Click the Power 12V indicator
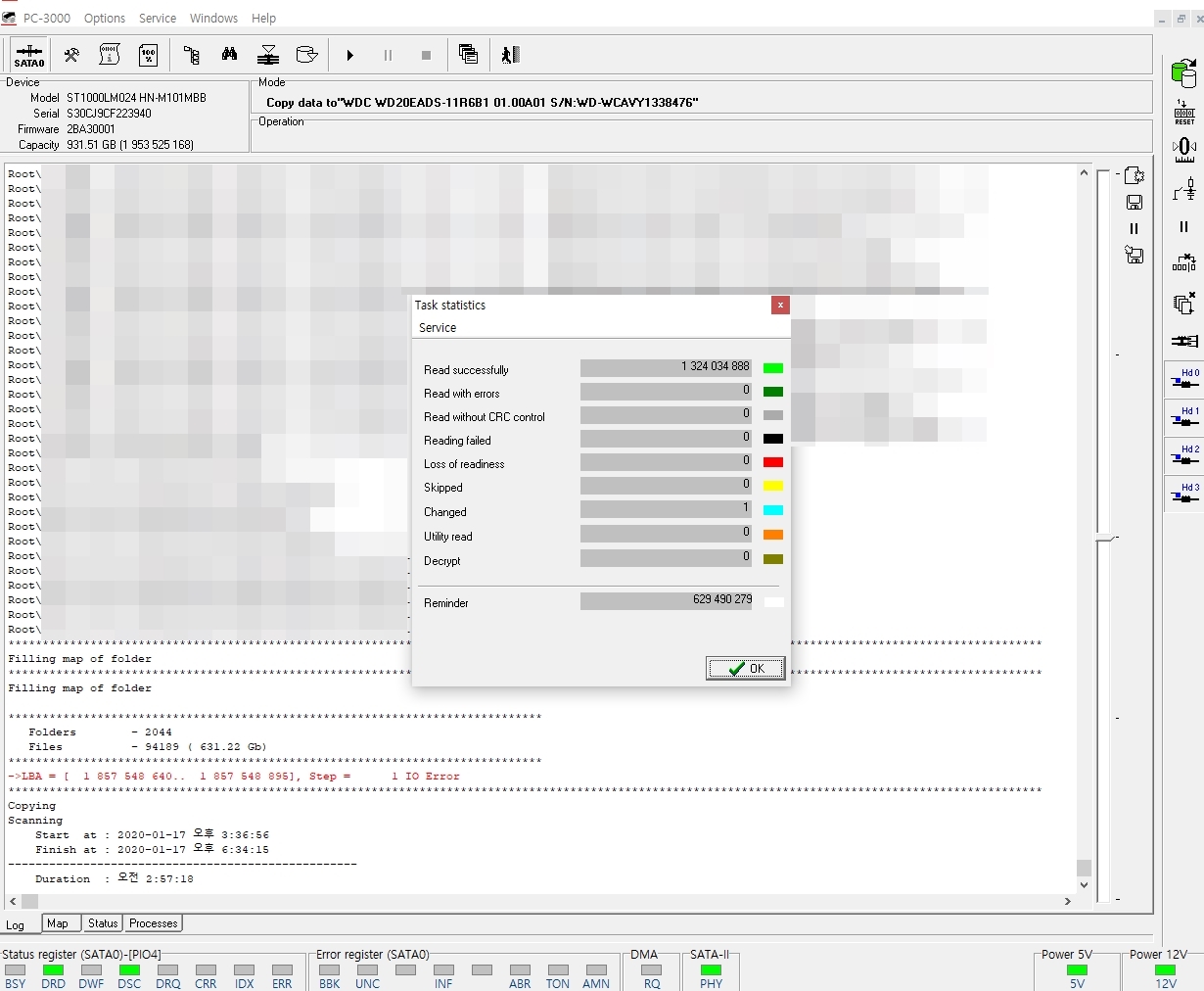This screenshot has width=1204, height=991. point(1166,976)
